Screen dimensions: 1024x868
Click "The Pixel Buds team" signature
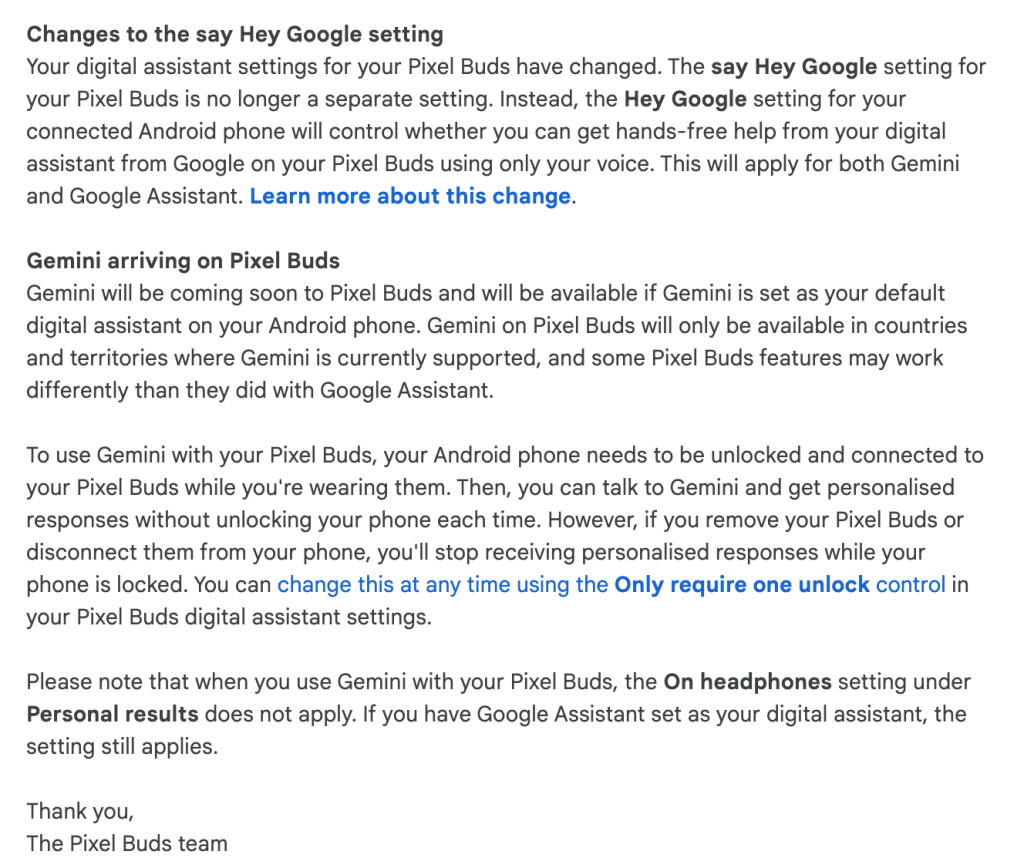coord(127,843)
